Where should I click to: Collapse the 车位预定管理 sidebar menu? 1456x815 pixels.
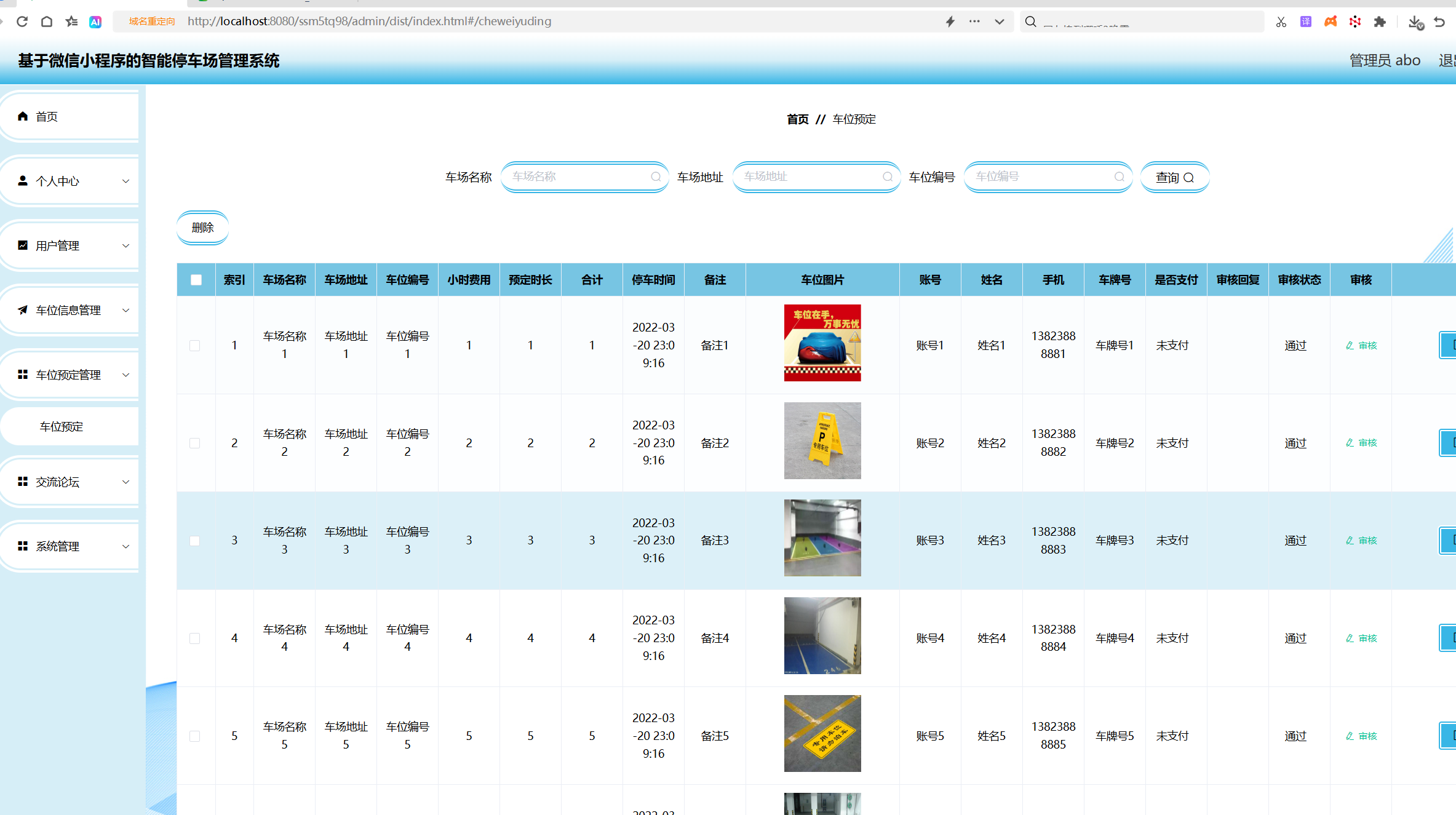(x=70, y=375)
